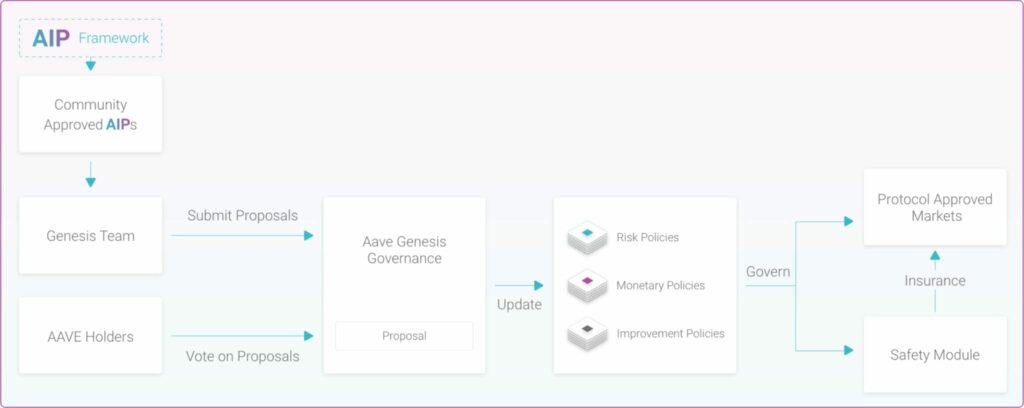Click the Govern label
This screenshot has width=1024, height=408.
768,272
